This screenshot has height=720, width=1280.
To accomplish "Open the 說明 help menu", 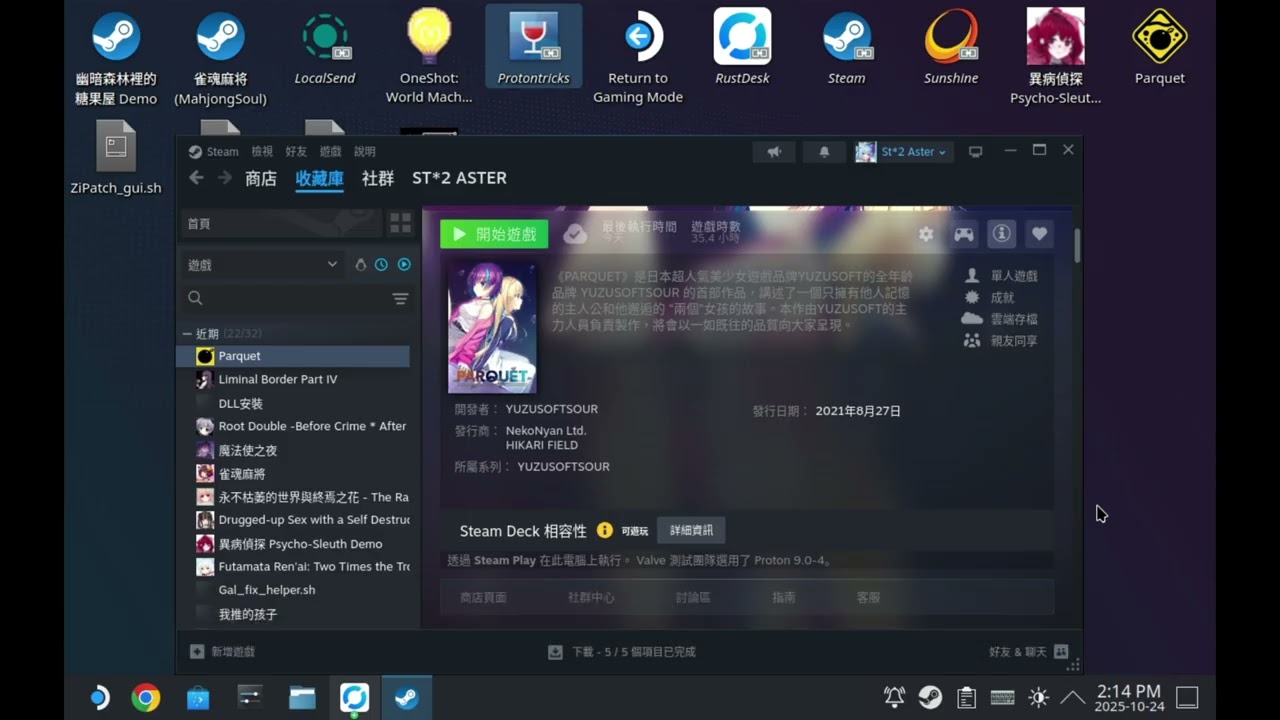I will [x=365, y=151].
